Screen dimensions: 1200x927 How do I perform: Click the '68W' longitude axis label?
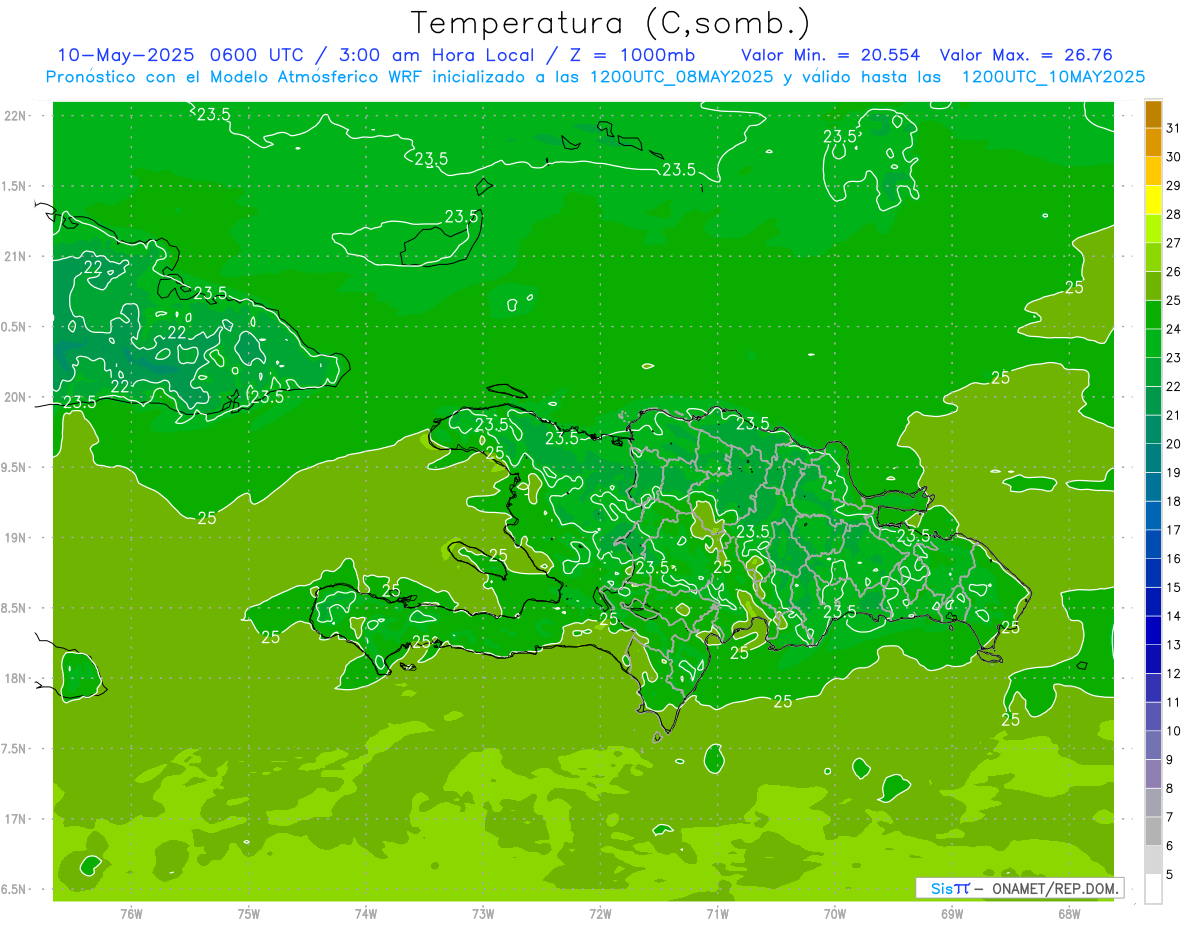coord(1069,914)
